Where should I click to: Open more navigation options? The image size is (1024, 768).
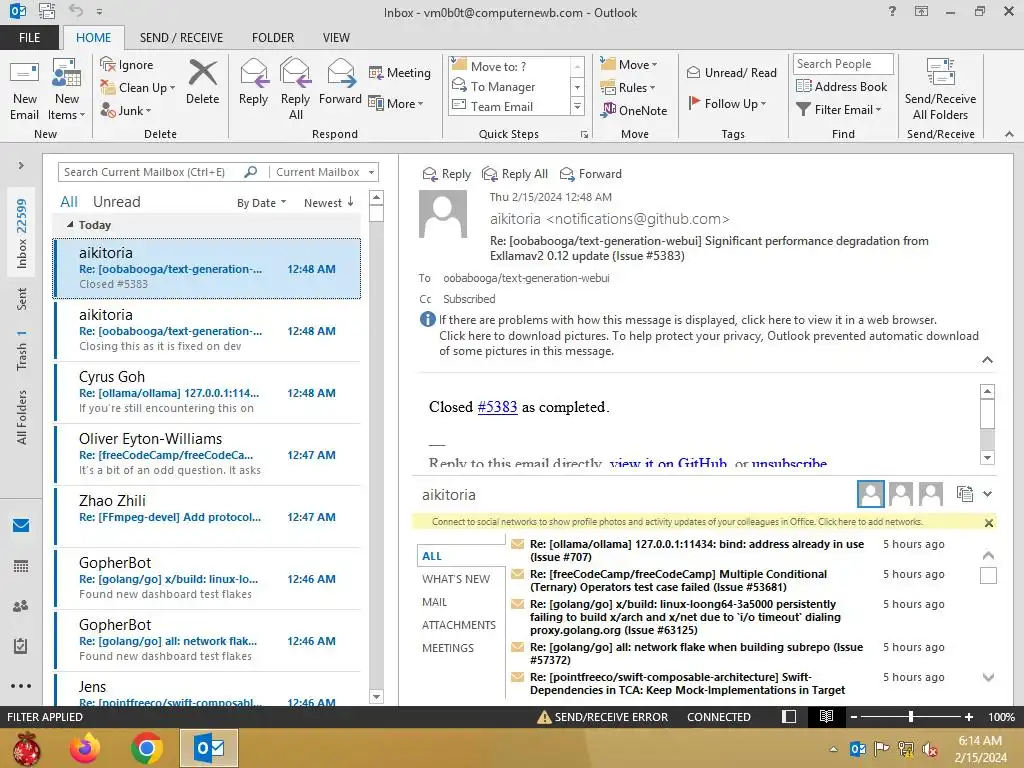(21, 686)
